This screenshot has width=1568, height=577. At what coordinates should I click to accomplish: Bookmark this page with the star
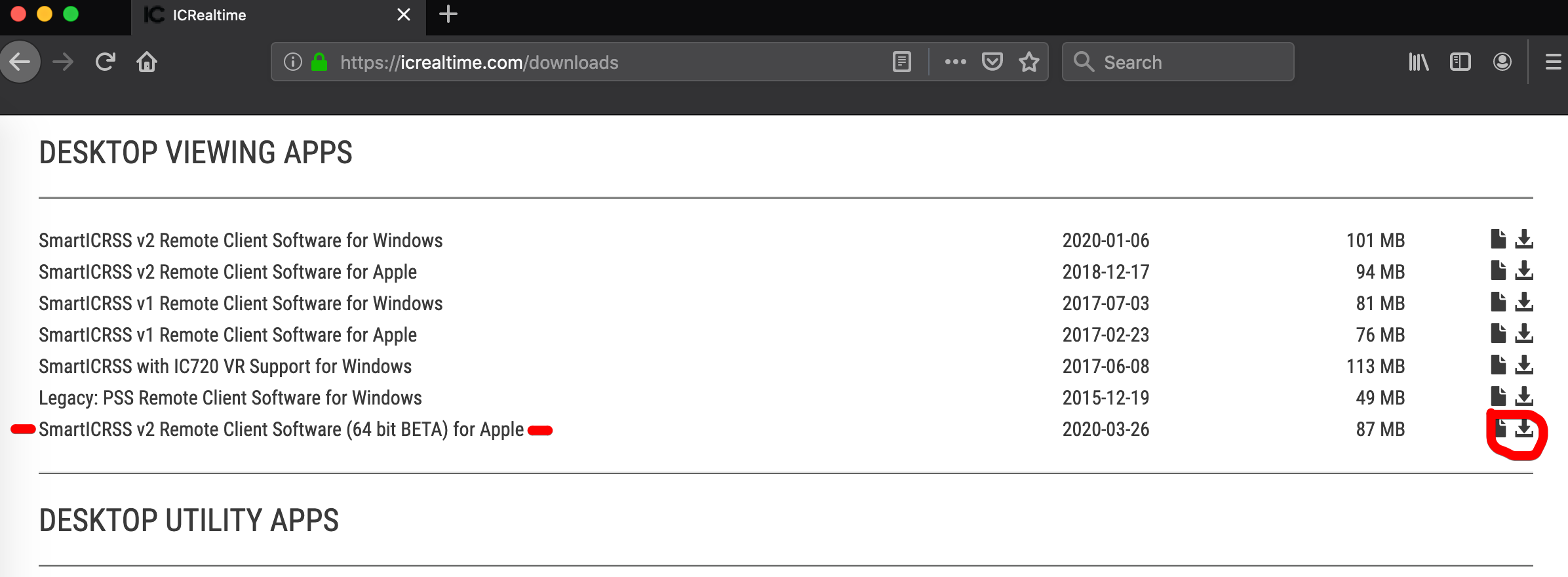tap(1029, 62)
